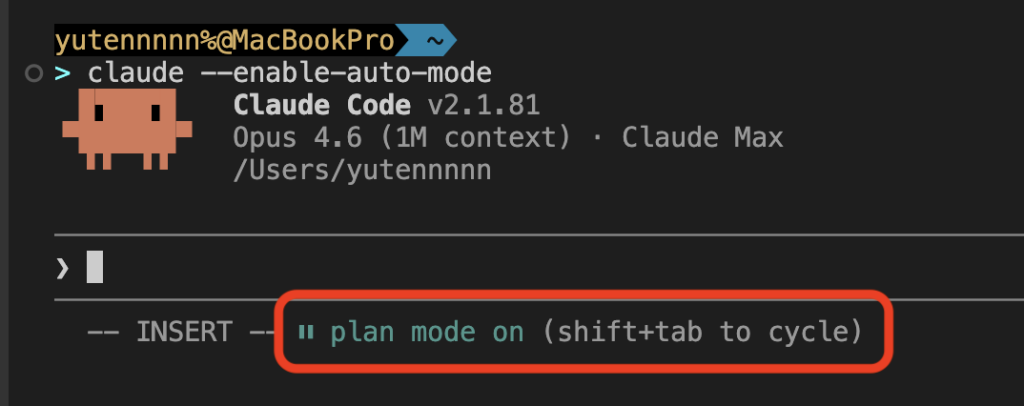This screenshot has width=1024, height=406.
Task: Click the chevron in the input prompt
Action: pyautogui.click(x=62, y=267)
